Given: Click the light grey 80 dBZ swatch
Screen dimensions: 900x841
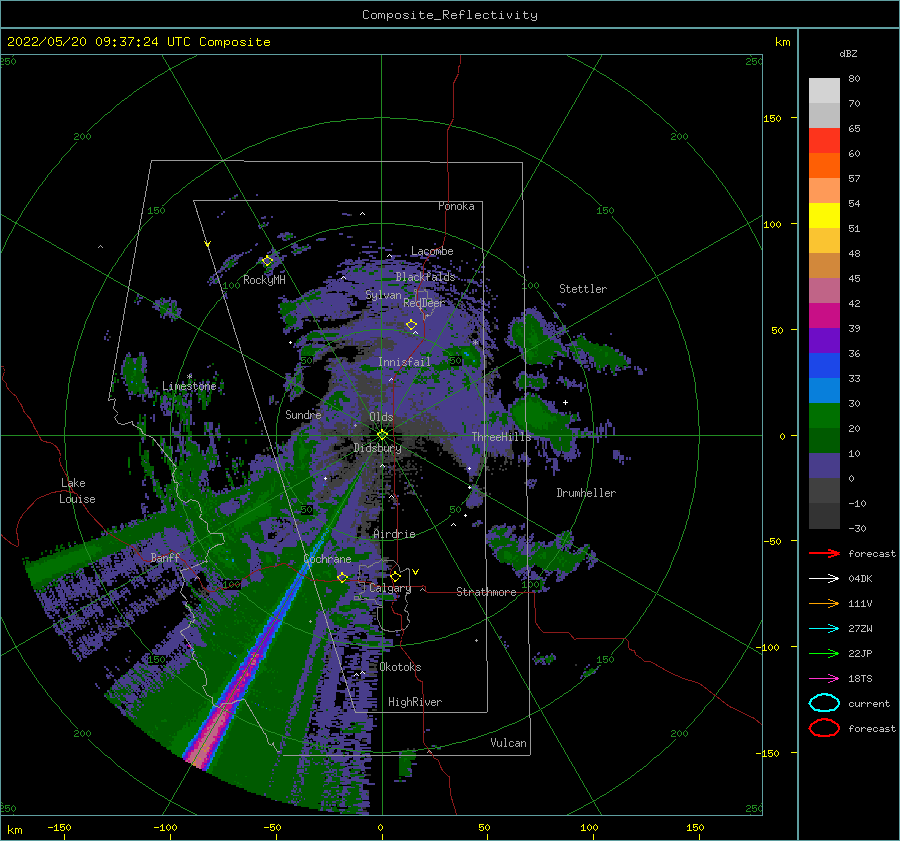Looking at the screenshot, I should [824, 91].
